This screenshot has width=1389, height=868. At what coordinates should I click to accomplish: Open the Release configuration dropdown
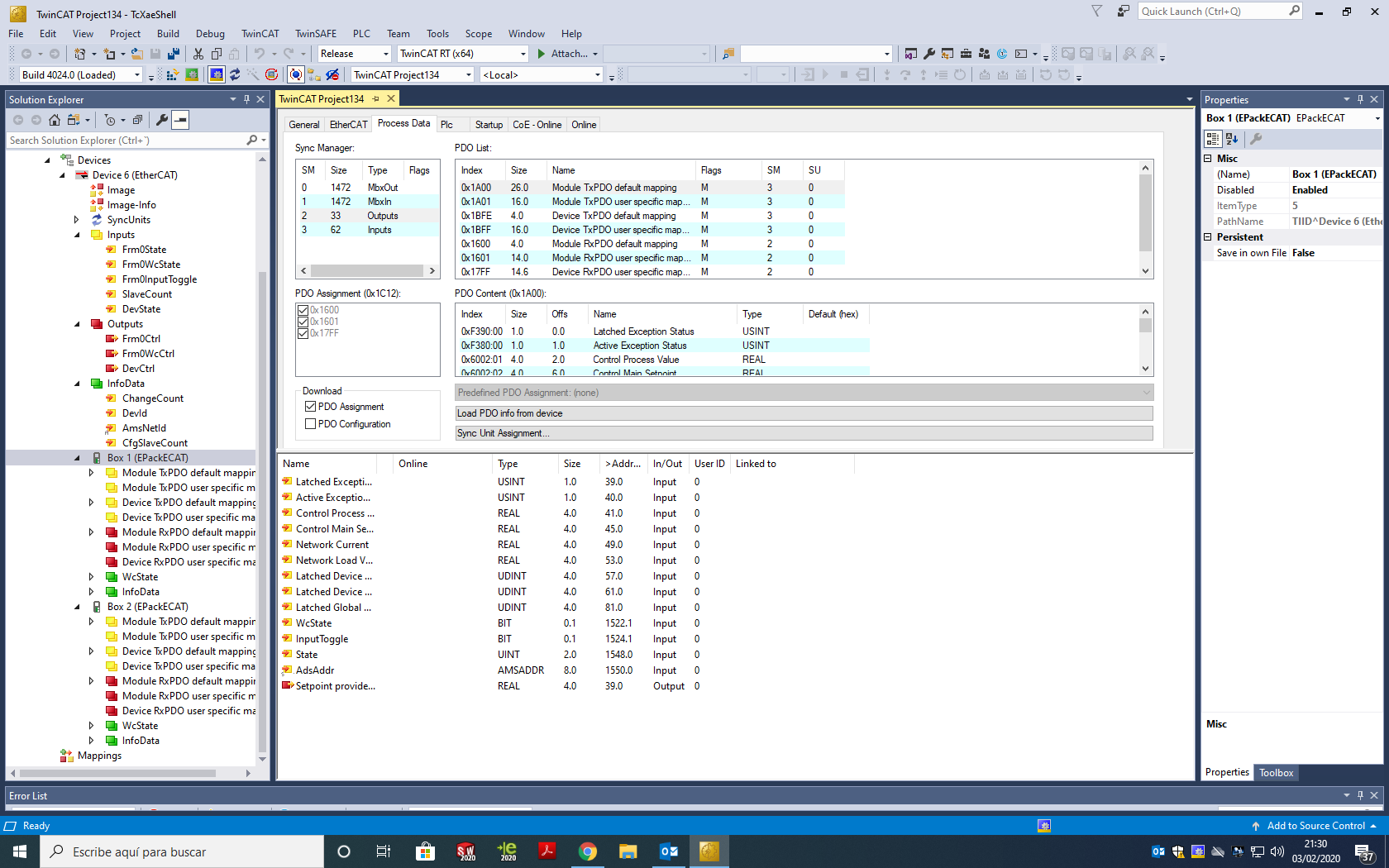tap(355, 54)
